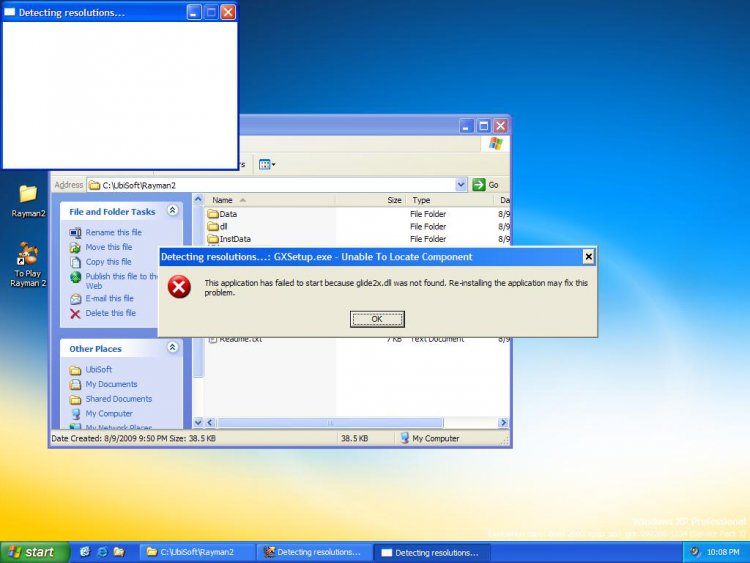This screenshot has width=750, height=563.
Task: Click the Go button beside address bar
Action: point(486,185)
